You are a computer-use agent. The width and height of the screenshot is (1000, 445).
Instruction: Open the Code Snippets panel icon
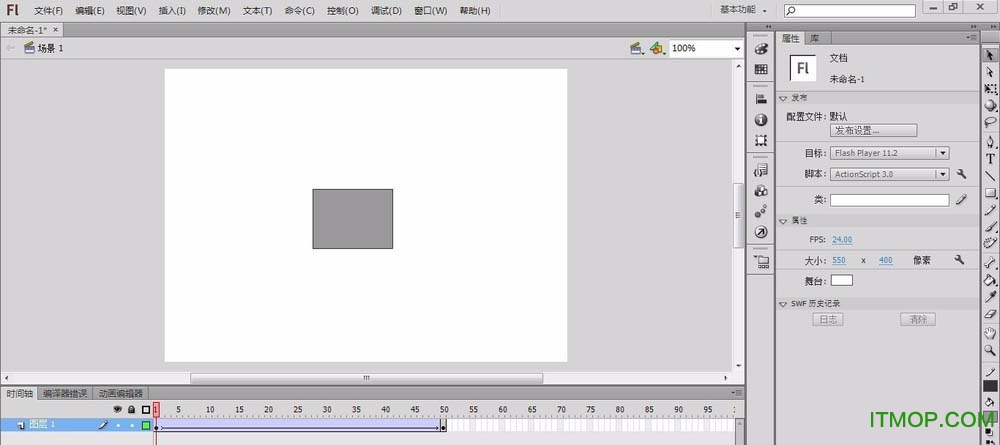point(761,170)
